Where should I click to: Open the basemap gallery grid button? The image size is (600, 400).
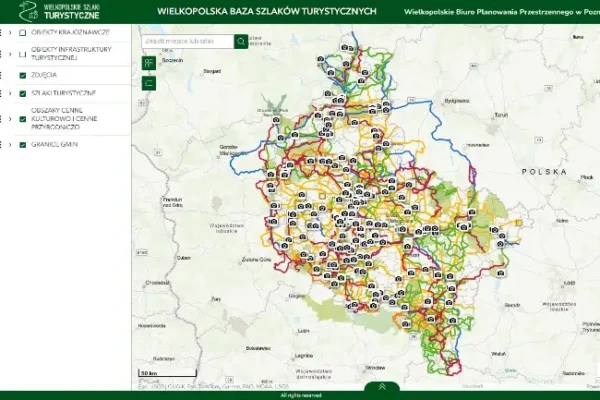tap(148, 63)
